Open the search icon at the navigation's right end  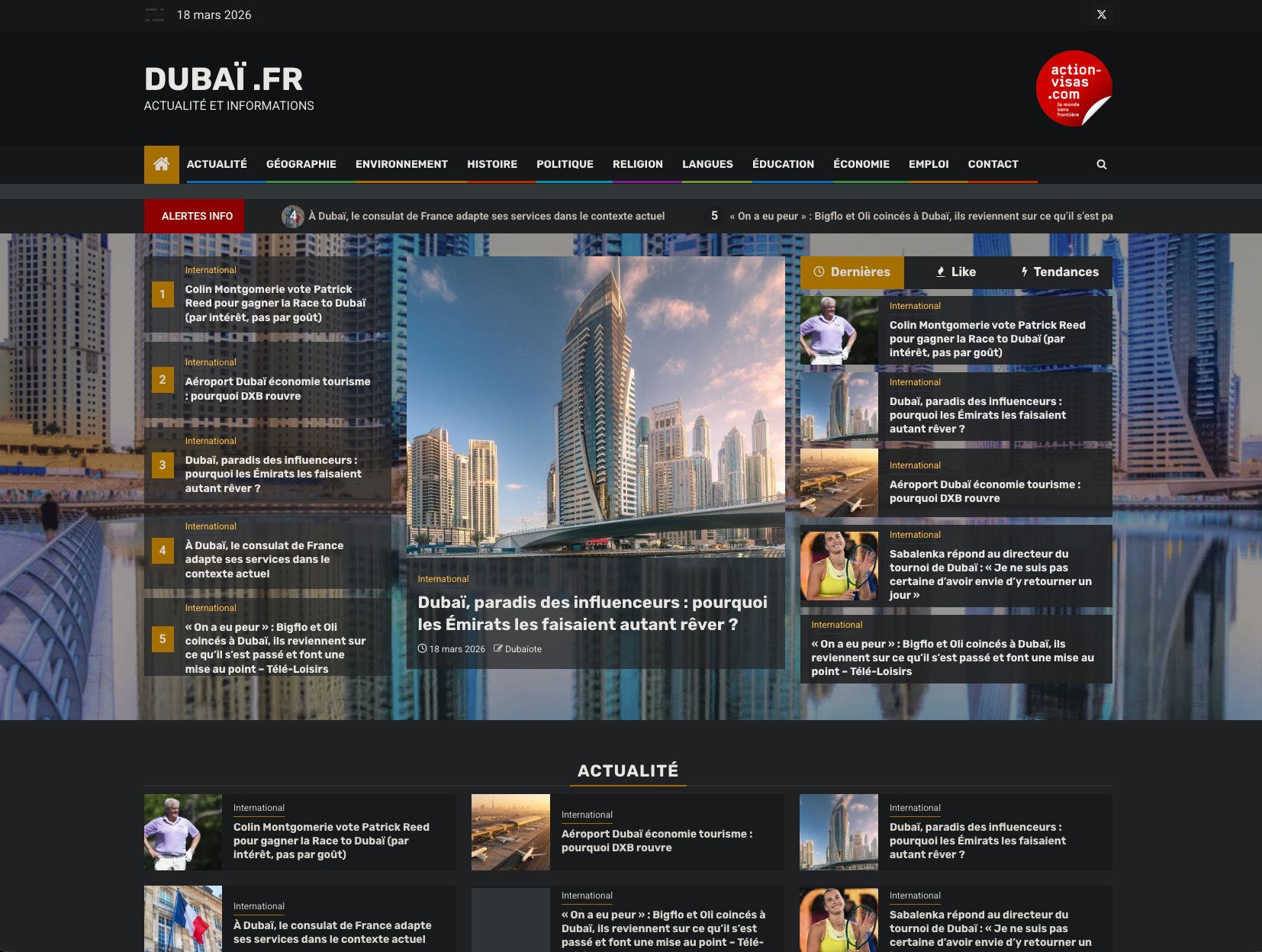[1101, 164]
